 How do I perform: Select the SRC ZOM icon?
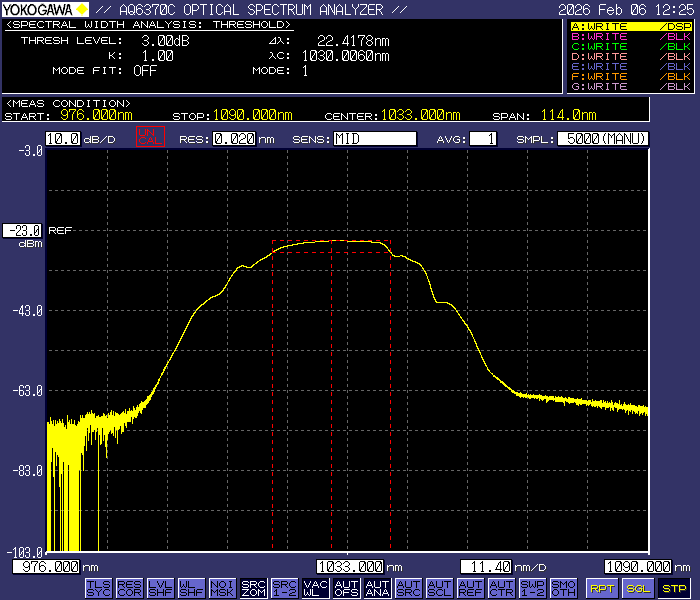coord(254,588)
